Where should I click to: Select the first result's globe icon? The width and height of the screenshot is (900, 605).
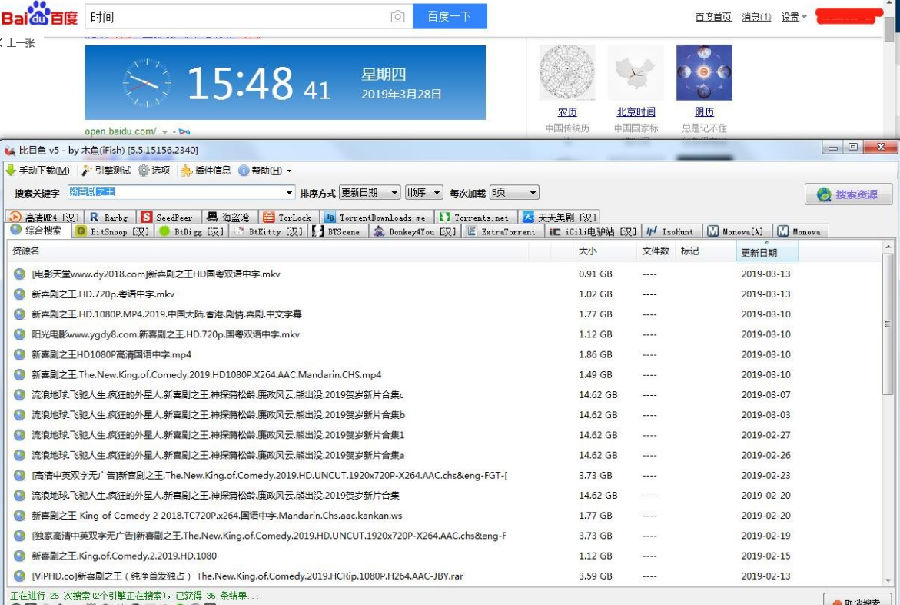(20, 274)
